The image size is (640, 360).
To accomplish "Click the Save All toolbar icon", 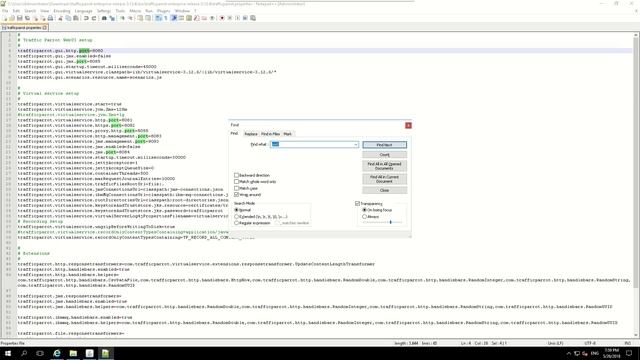I will click(x=27, y=18).
